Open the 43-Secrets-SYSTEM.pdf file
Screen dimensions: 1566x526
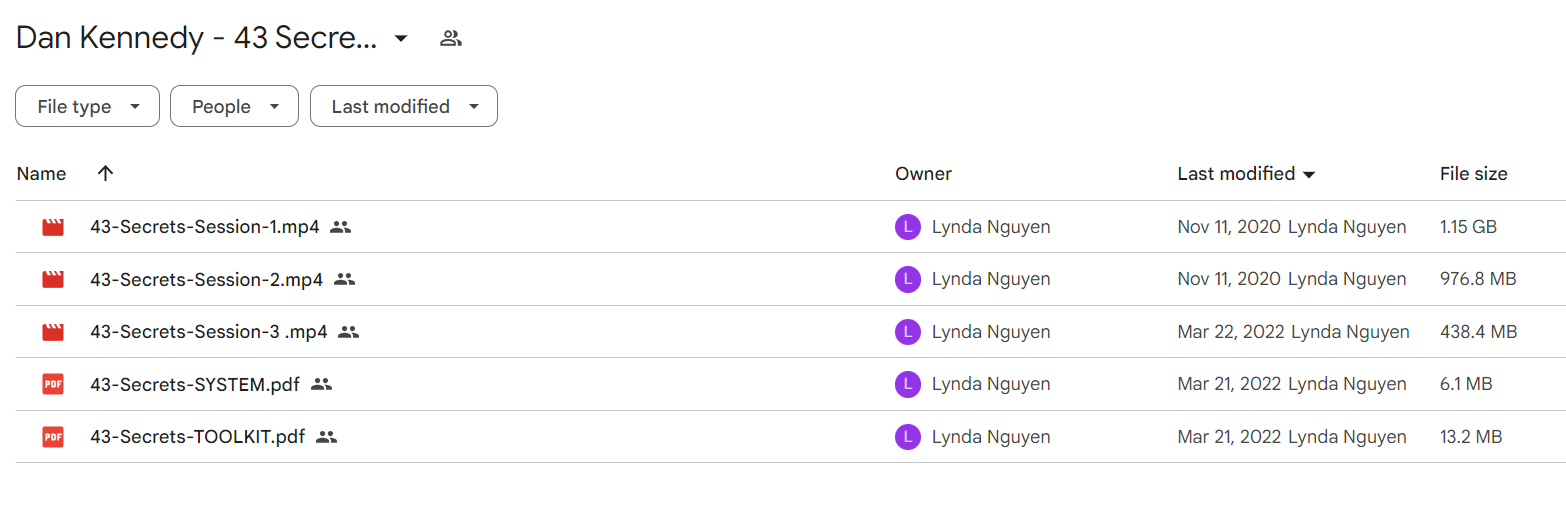tap(195, 384)
